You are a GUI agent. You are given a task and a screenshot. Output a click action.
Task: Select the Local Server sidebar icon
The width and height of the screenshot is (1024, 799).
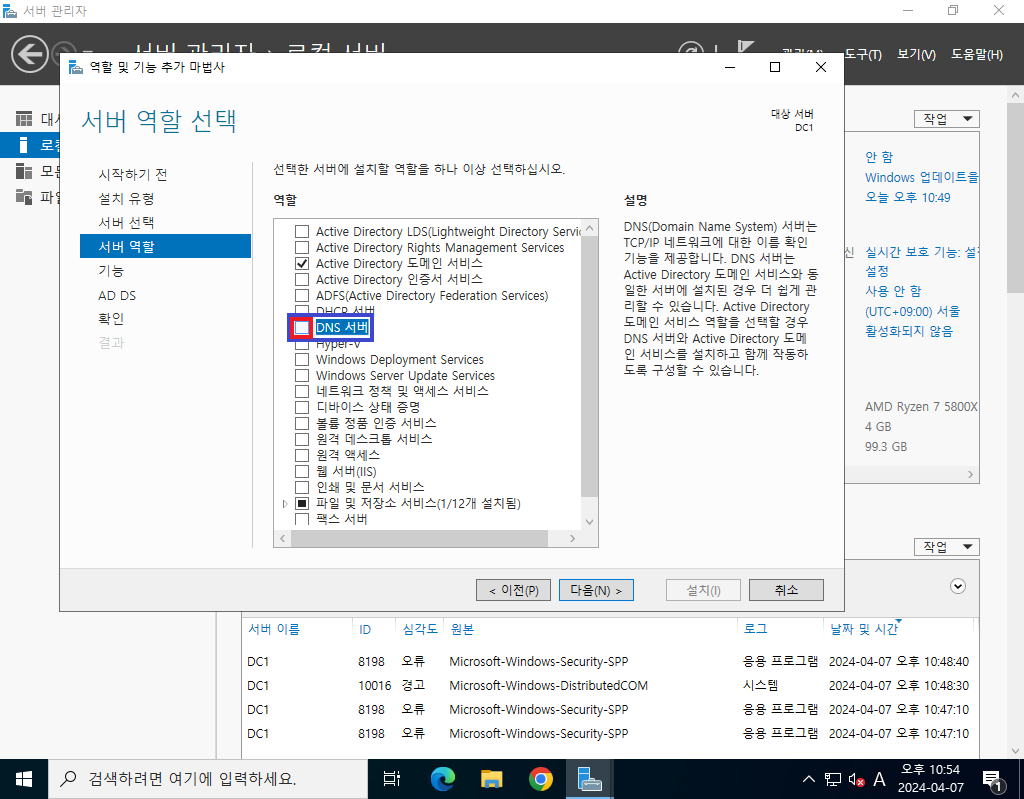click(24, 144)
